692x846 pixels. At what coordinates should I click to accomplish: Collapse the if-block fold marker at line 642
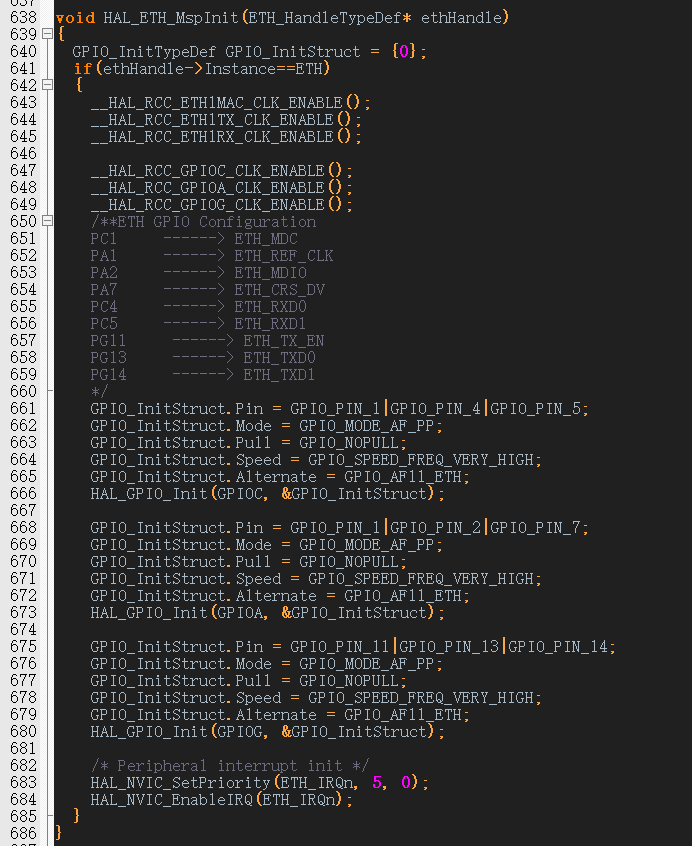47,85
